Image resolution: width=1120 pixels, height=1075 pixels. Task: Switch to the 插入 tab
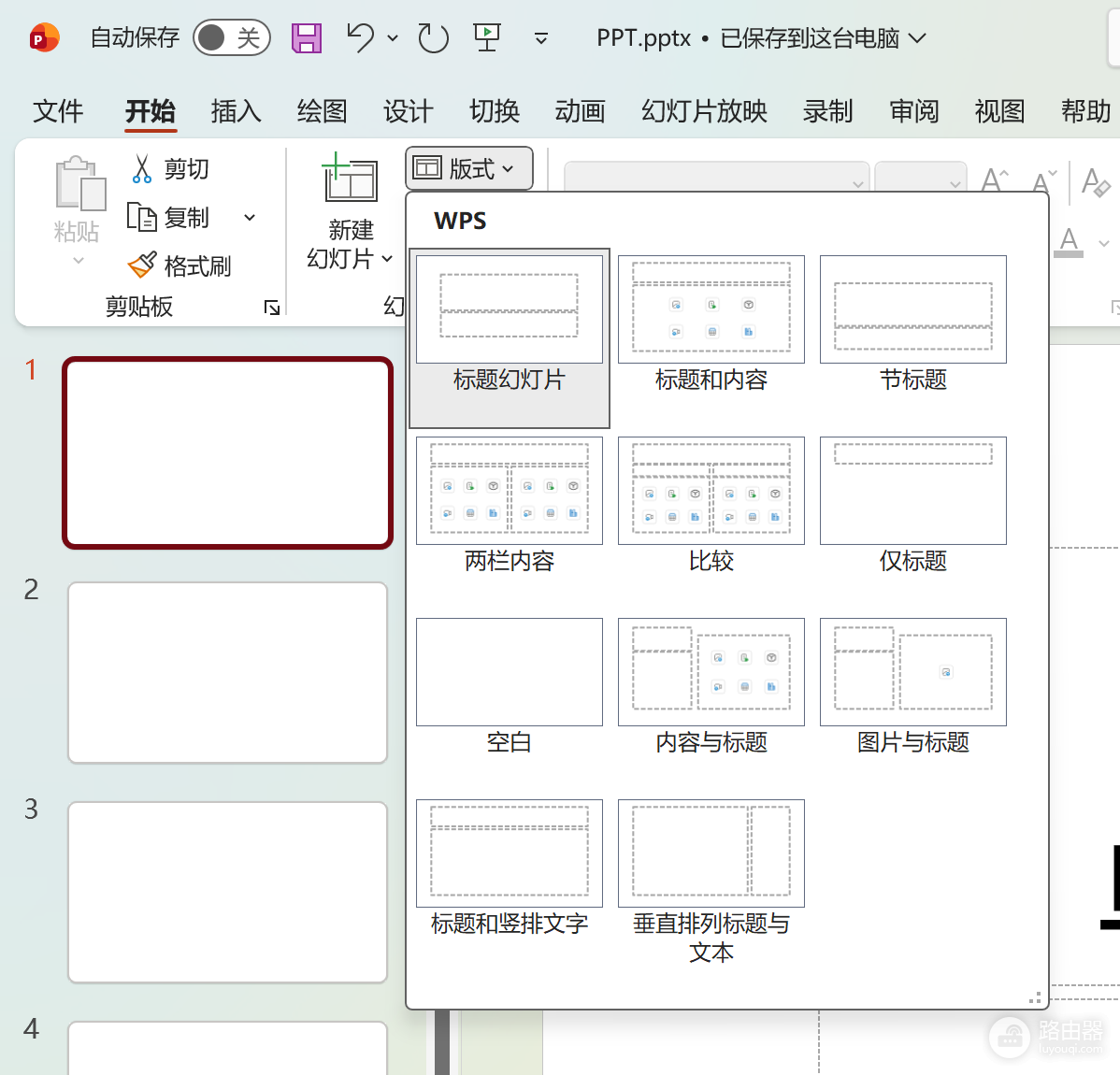(237, 111)
